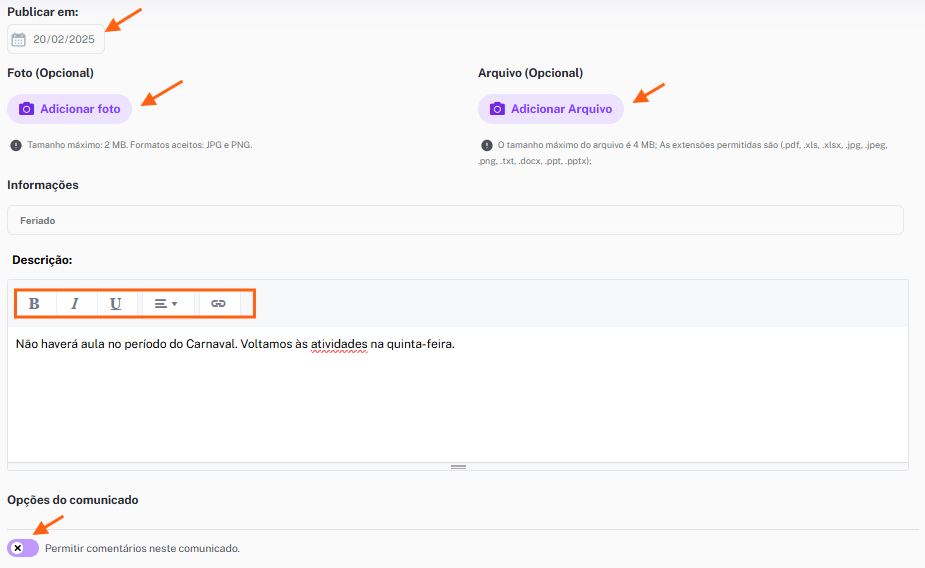Viewport: 925px width, 568px height.
Task: Click the camera icon on Adicionar foto
Action: [x=27, y=109]
